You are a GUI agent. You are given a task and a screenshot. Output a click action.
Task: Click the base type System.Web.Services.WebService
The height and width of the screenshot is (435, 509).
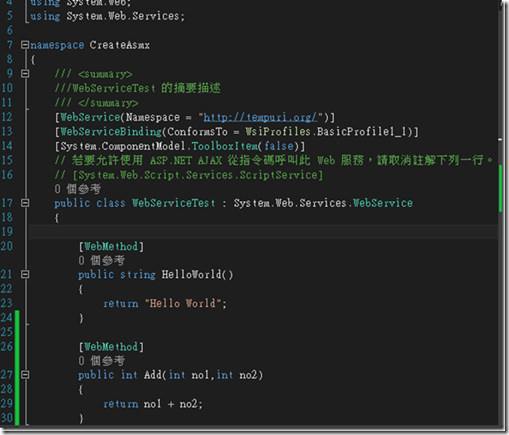(x=323, y=203)
